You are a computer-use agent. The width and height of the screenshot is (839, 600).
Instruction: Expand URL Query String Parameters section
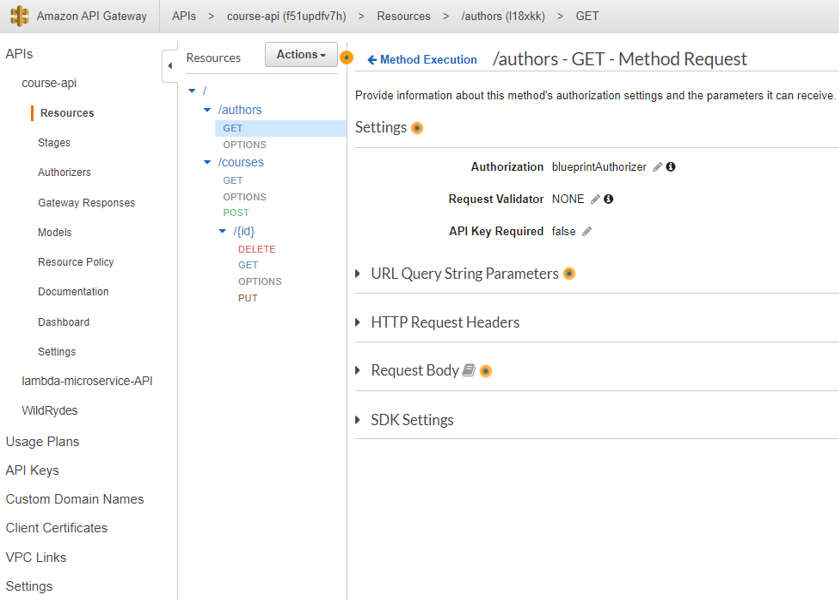pos(358,274)
